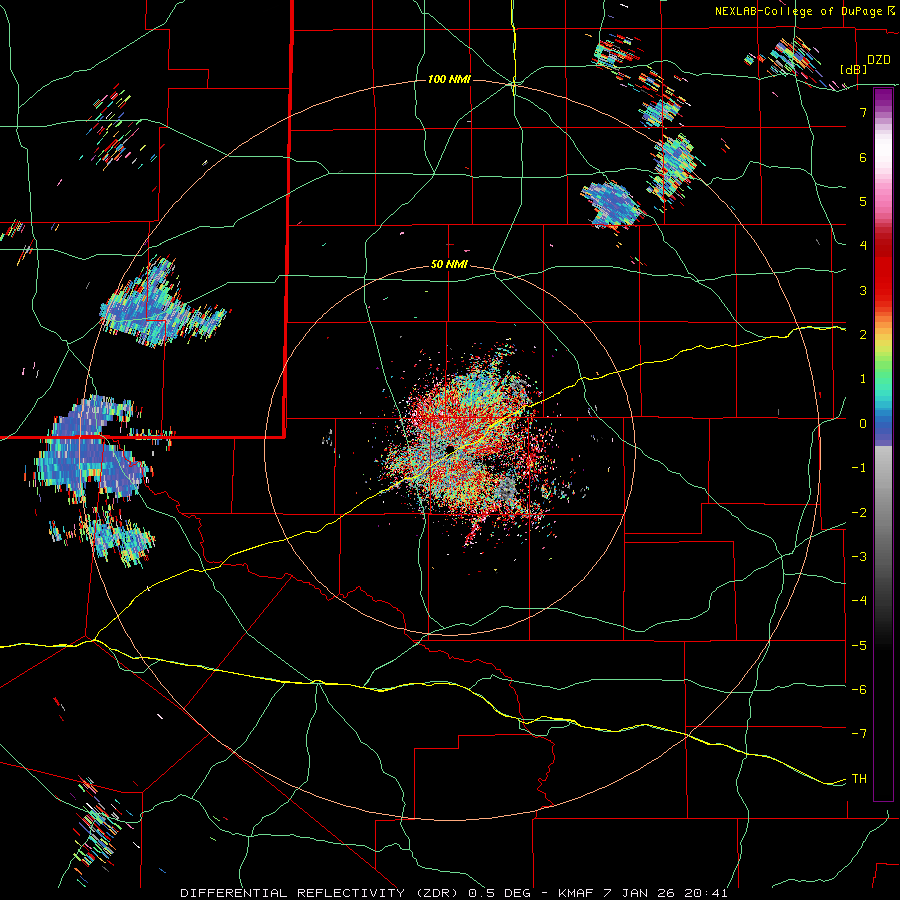Select the 3 dB scale value
Image resolution: width=900 pixels, height=900 pixels.
click(x=863, y=290)
